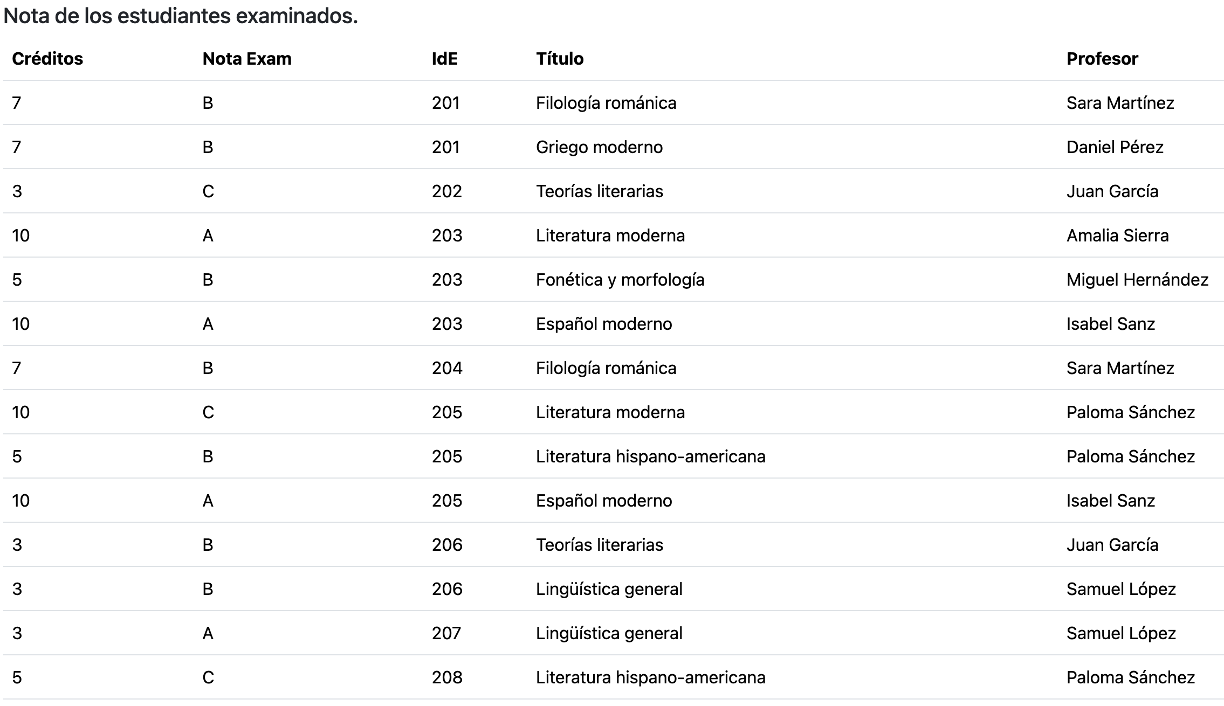Click the Nota Exam column header
The width and height of the screenshot is (1224, 706).
click(247, 59)
